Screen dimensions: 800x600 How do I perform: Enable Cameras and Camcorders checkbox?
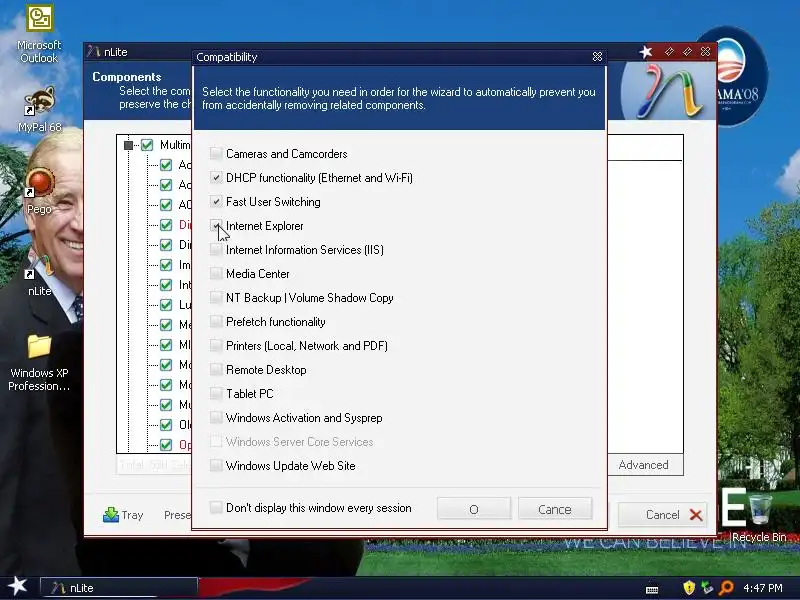pyautogui.click(x=216, y=154)
